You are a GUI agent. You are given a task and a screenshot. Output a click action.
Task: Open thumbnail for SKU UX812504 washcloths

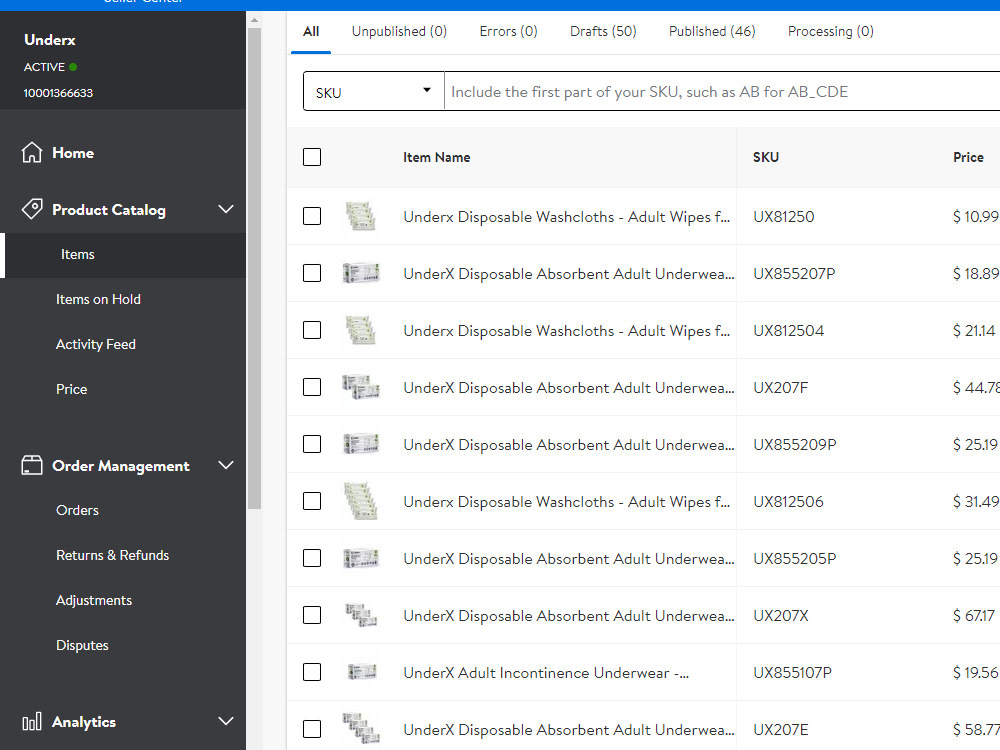pyautogui.click(x=361, y=330)
